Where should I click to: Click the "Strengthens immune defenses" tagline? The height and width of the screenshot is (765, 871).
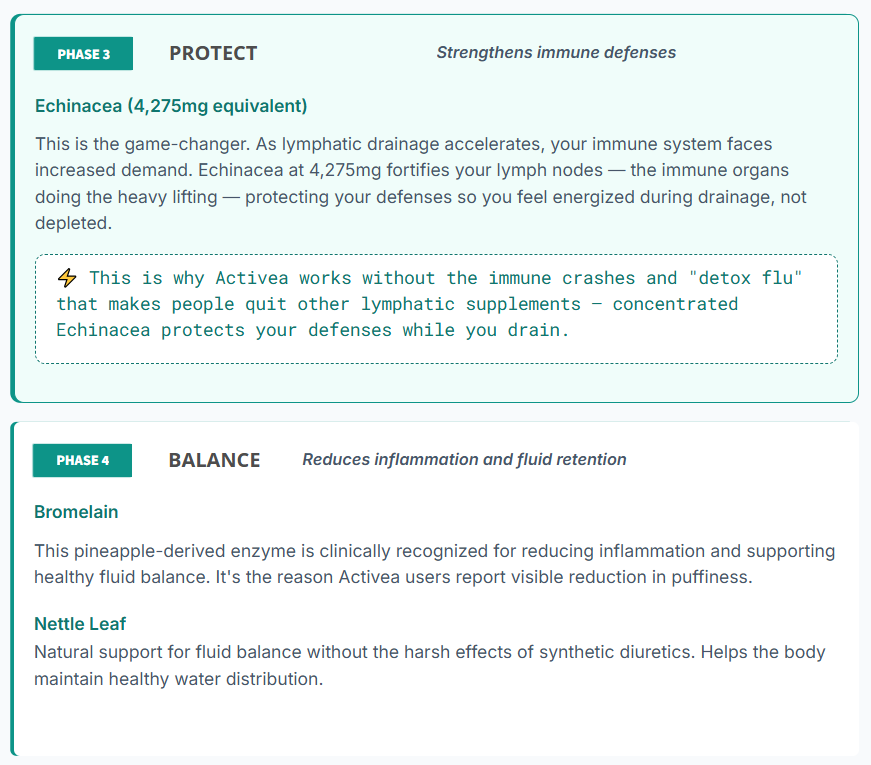pos(555,52)
